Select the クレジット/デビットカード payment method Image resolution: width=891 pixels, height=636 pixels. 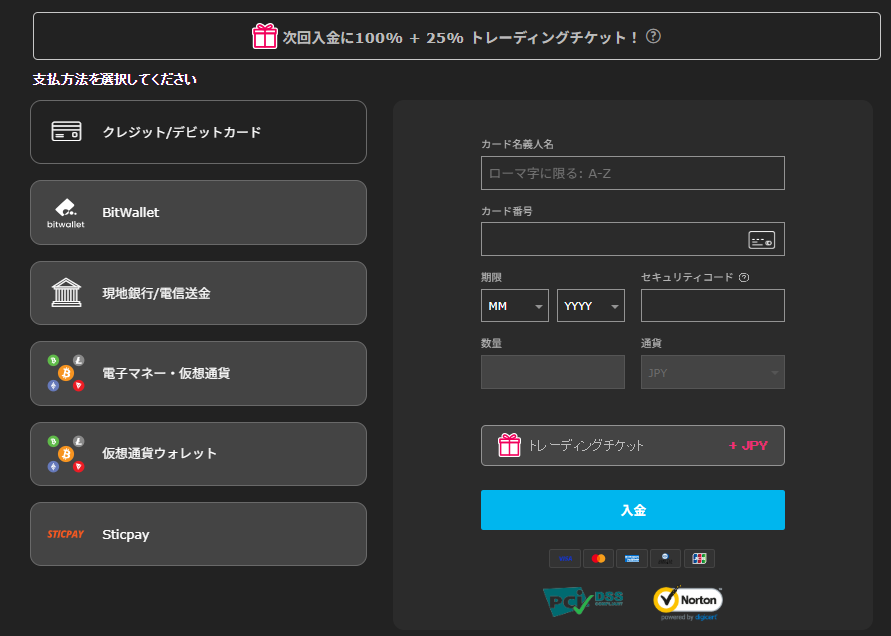[198, 132]
